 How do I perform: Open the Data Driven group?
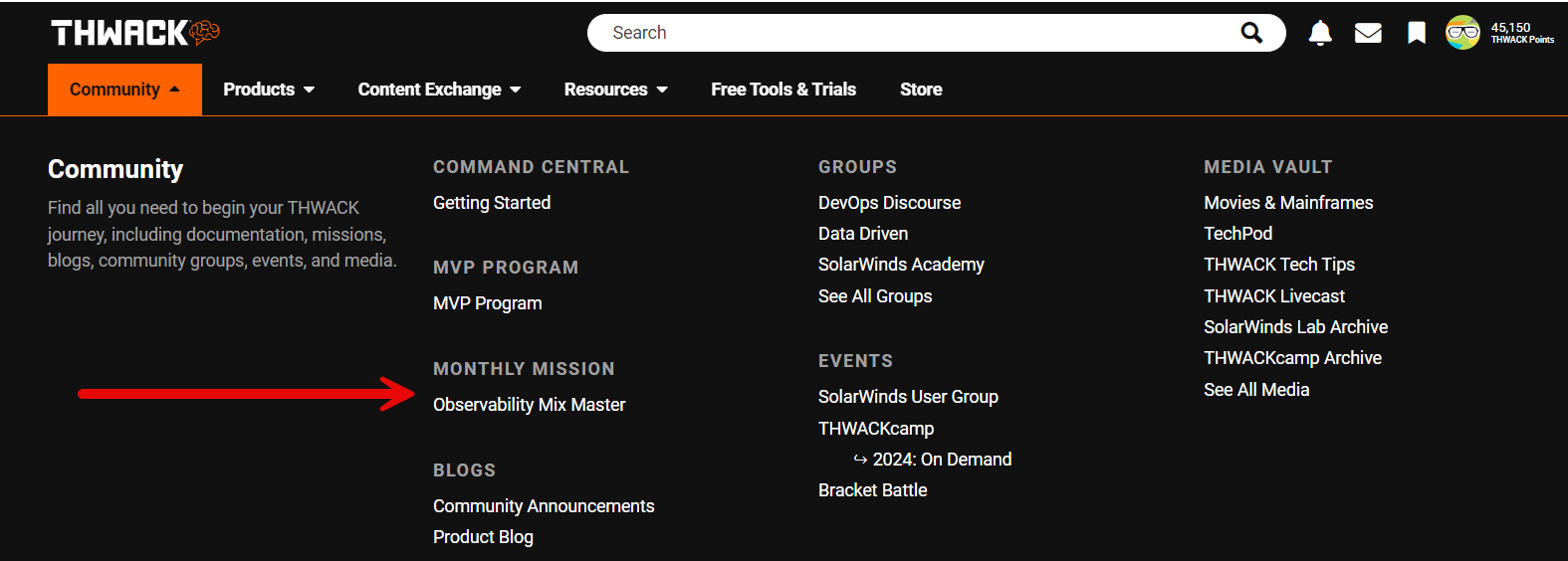(863, 234)
